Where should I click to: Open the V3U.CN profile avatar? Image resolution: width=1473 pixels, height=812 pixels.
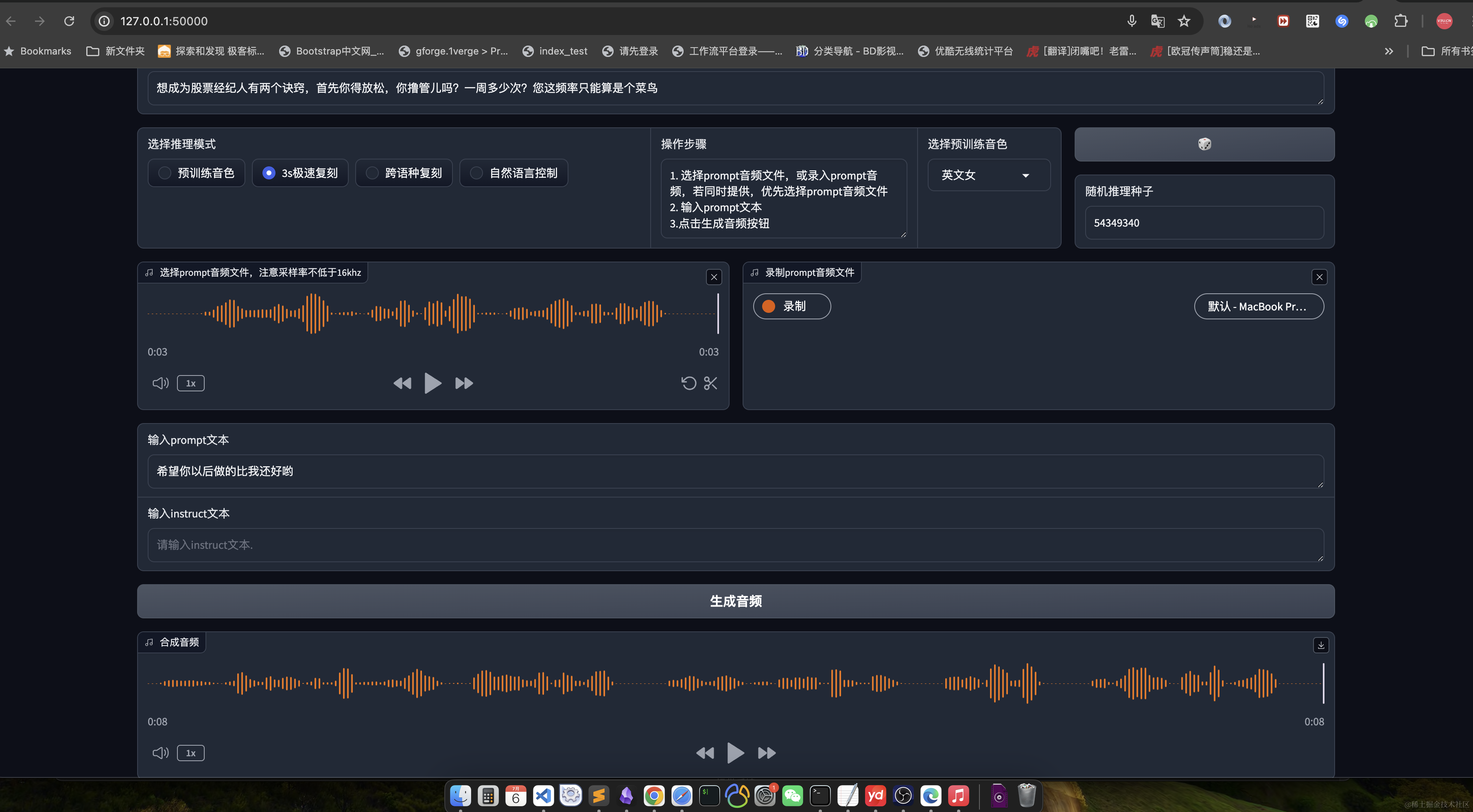tap(1444, 21)
